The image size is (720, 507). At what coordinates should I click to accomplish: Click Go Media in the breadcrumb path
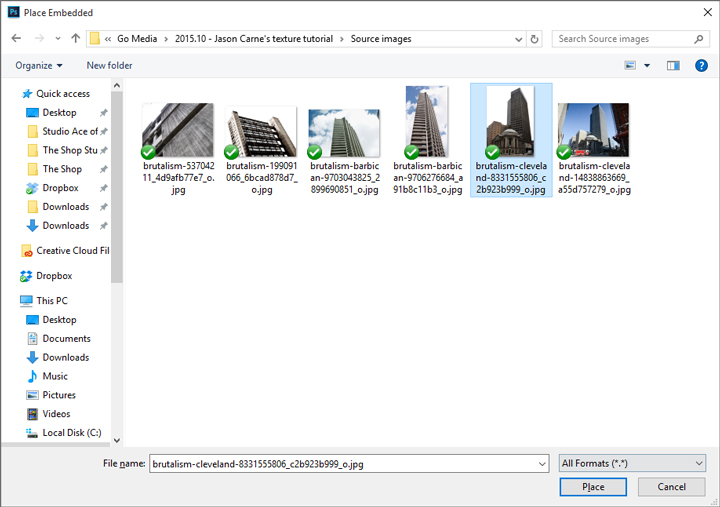point(137,39)
